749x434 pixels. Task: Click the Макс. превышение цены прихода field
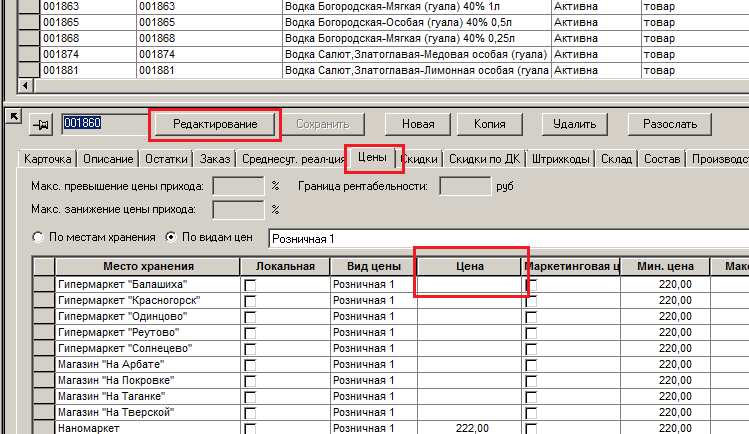(238, 186)
